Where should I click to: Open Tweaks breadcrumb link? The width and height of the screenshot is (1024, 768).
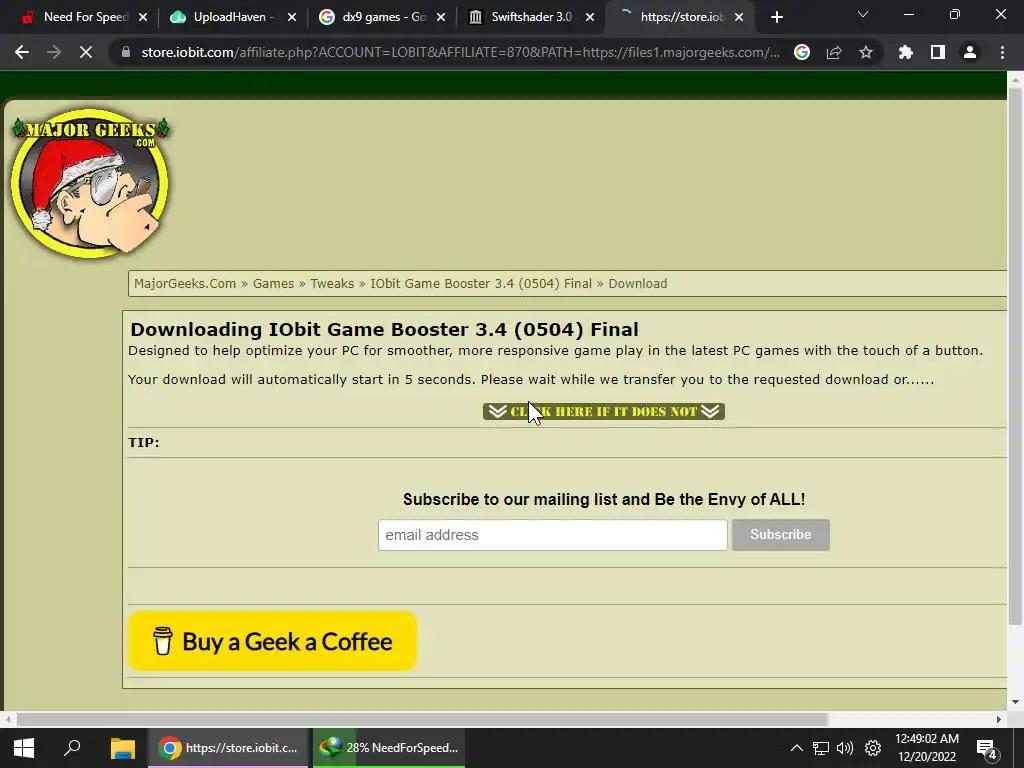pos(332,283)
